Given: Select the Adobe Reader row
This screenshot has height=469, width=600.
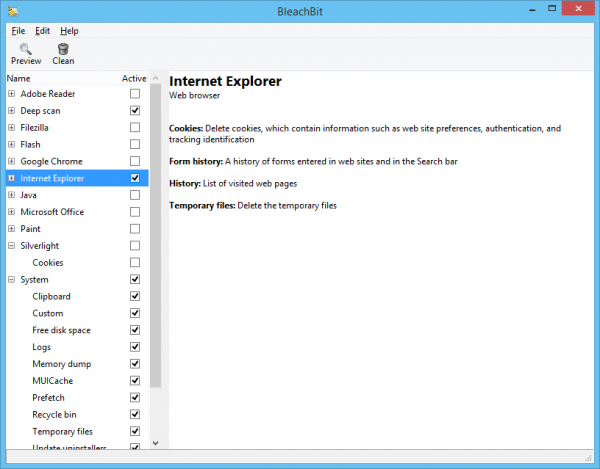Looking at the screenshot, I should (x=77, y=94).
